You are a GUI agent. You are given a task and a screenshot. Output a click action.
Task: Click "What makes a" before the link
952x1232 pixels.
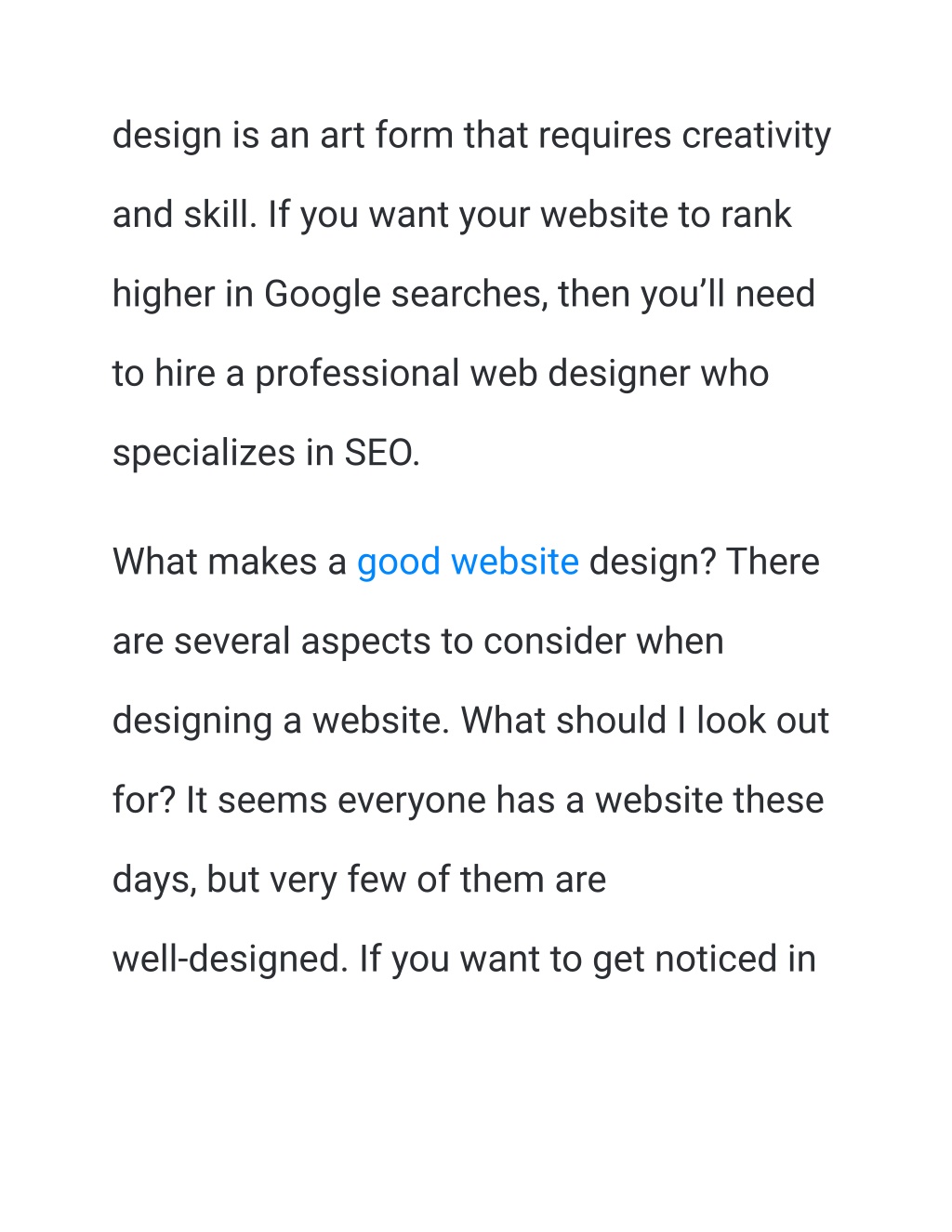(229, 563)
